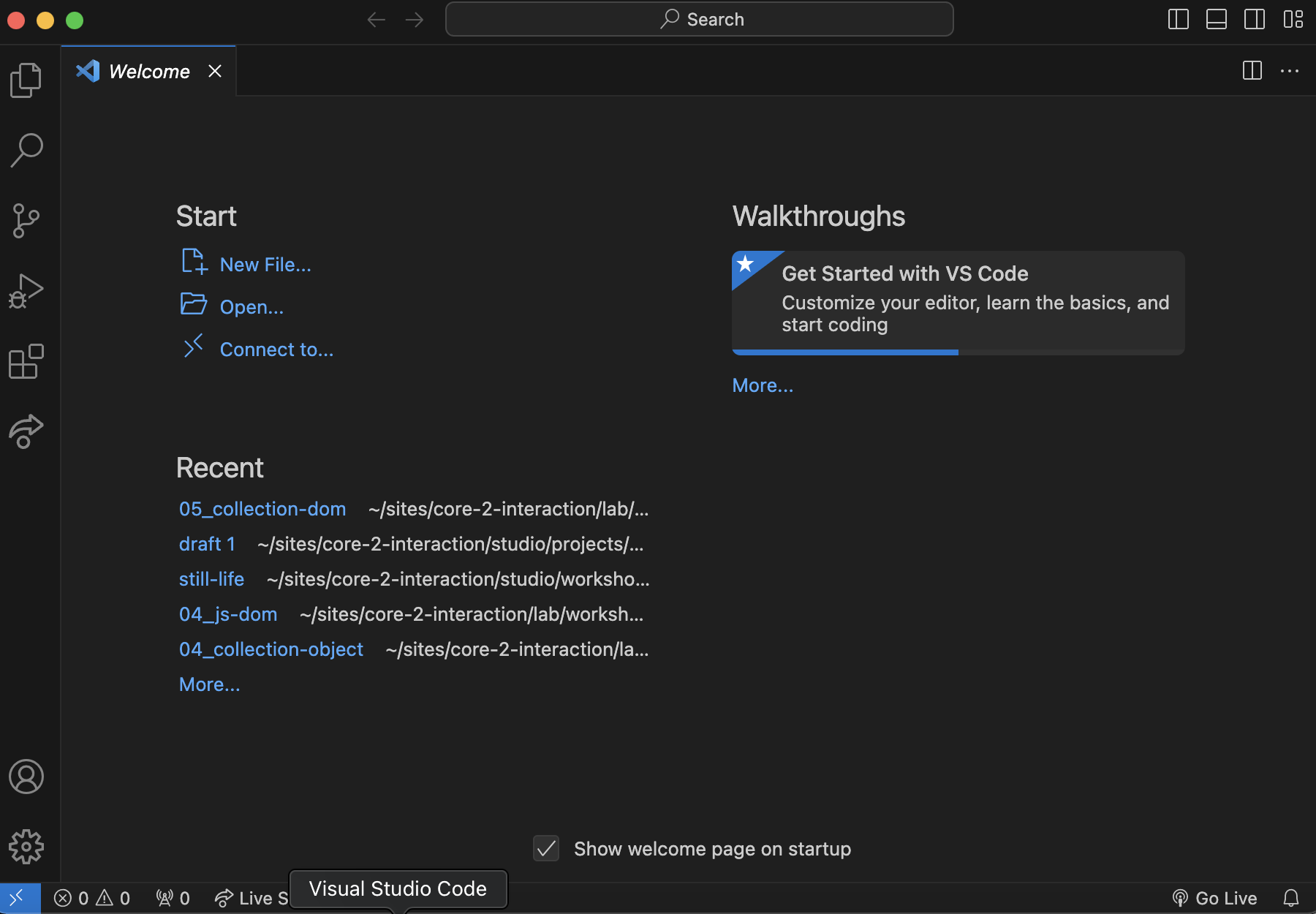Open the 05_collection-dom recent folder
Viewport: 1316px width, 914px height.
point(262,509)
